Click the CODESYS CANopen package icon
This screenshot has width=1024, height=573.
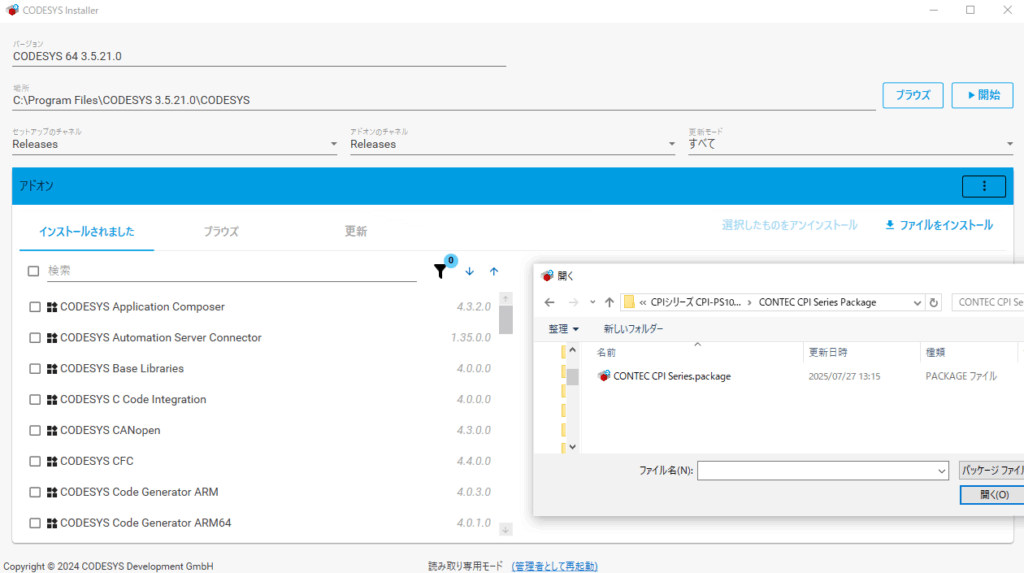pos(52,431)
